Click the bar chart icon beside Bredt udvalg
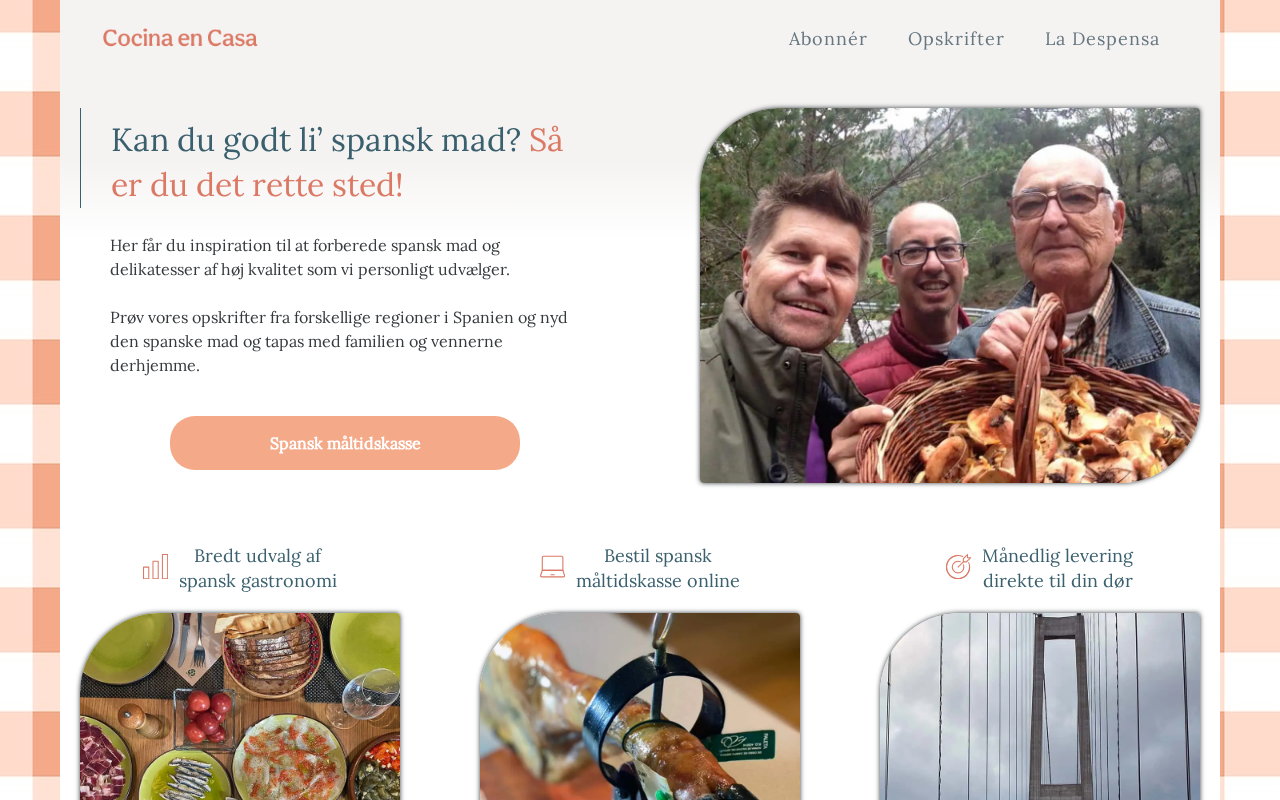This screenshot has width=1280, height=800. coord(155,567)
